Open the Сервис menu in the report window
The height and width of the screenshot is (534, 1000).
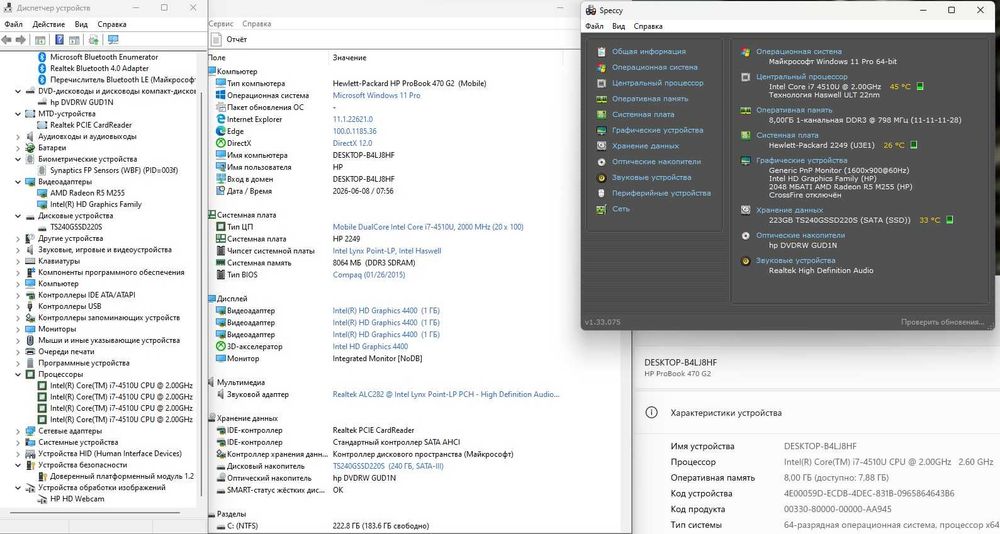pyautogui.click(x=221, y=24)
